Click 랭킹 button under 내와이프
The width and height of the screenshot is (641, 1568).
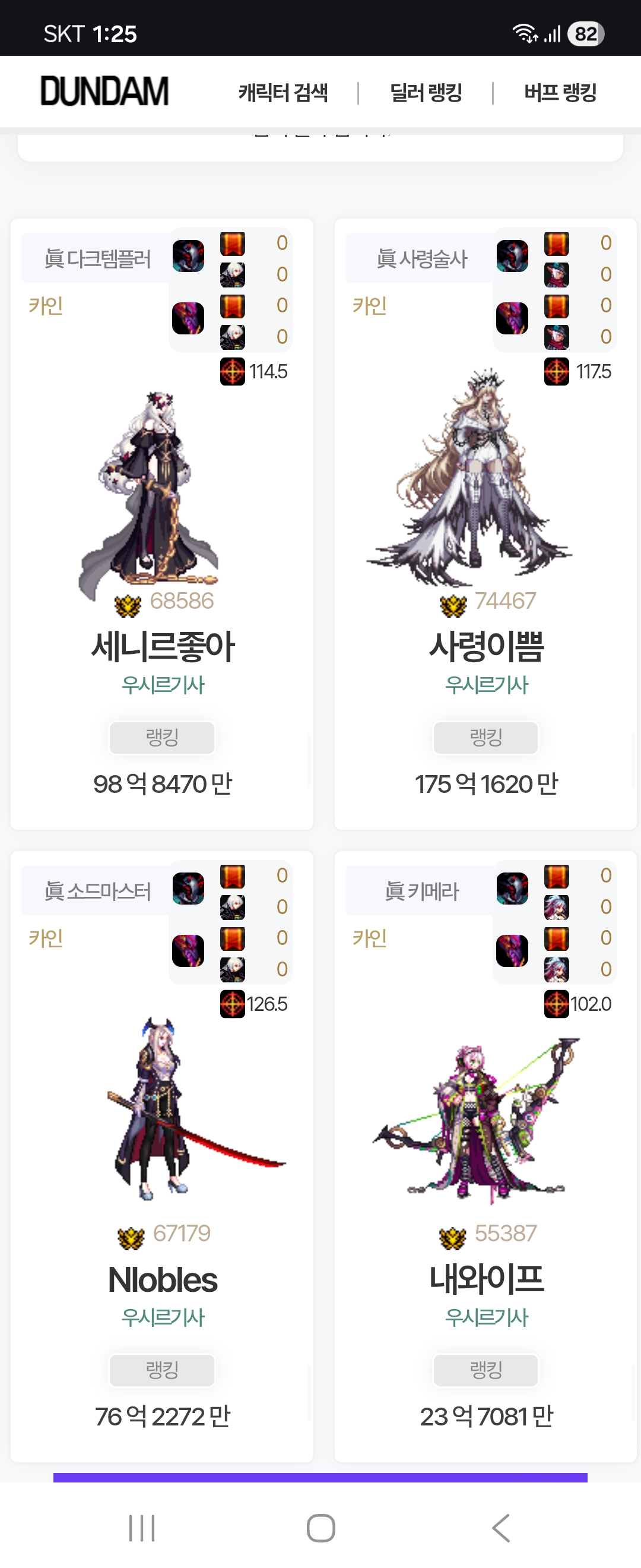486,1370
